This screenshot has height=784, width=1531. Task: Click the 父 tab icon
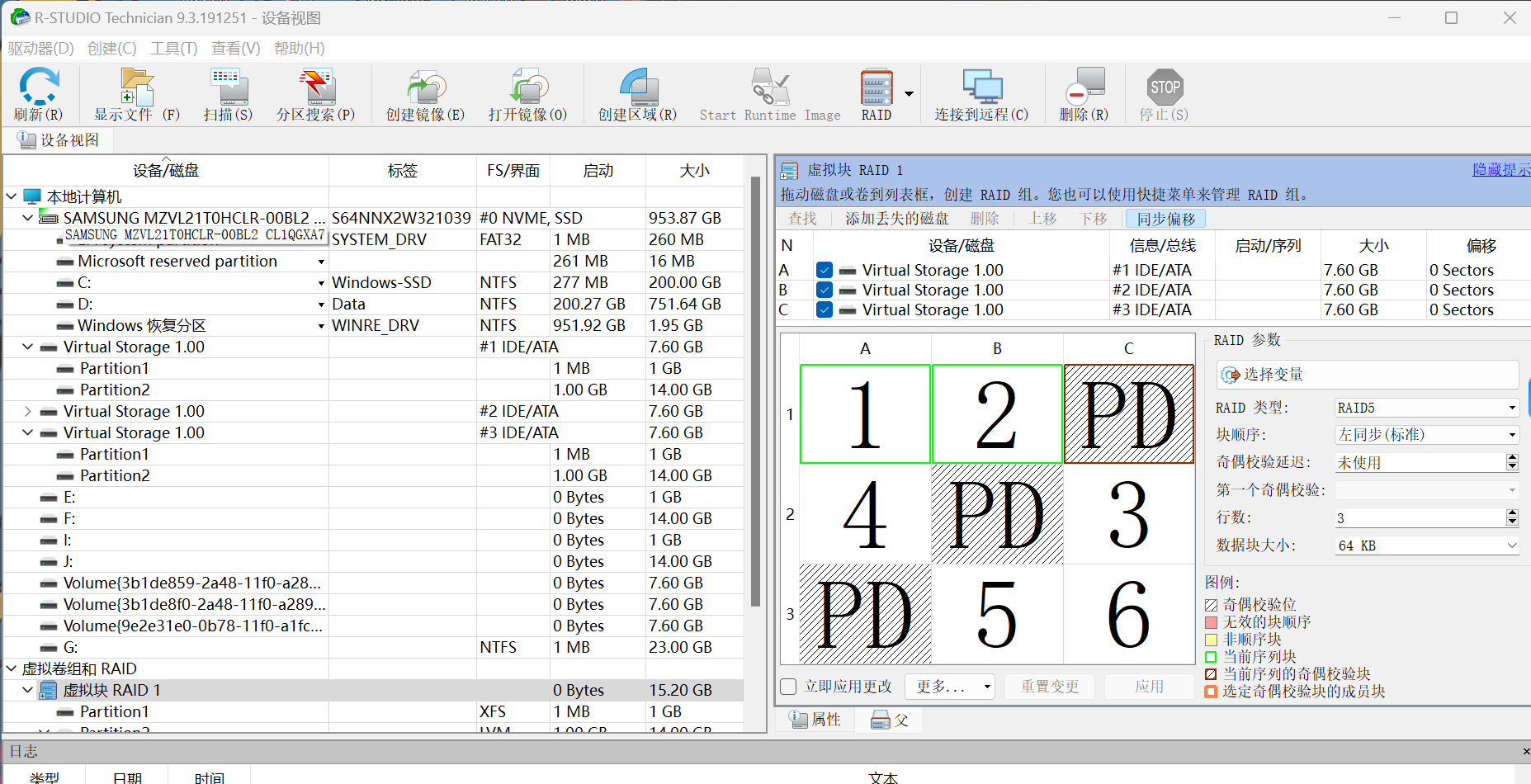click(x=881, y=720)
